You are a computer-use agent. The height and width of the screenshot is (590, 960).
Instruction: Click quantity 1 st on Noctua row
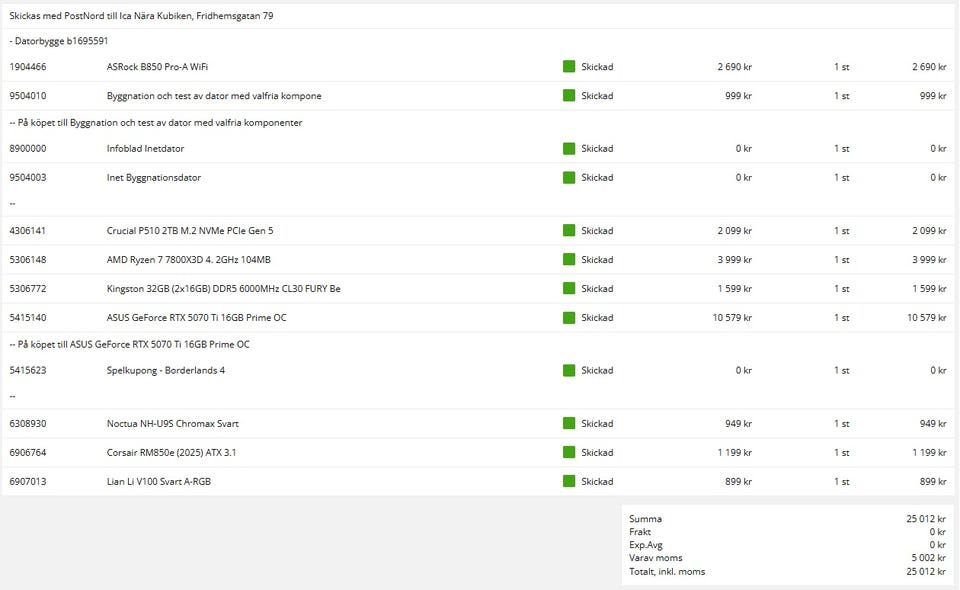[x=842, y=424]
